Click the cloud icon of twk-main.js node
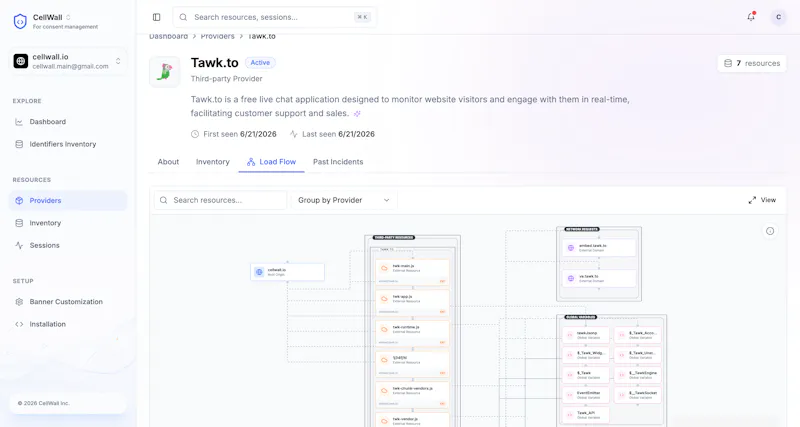The height and width of the screenshot is (427, 800). point(384,268)
